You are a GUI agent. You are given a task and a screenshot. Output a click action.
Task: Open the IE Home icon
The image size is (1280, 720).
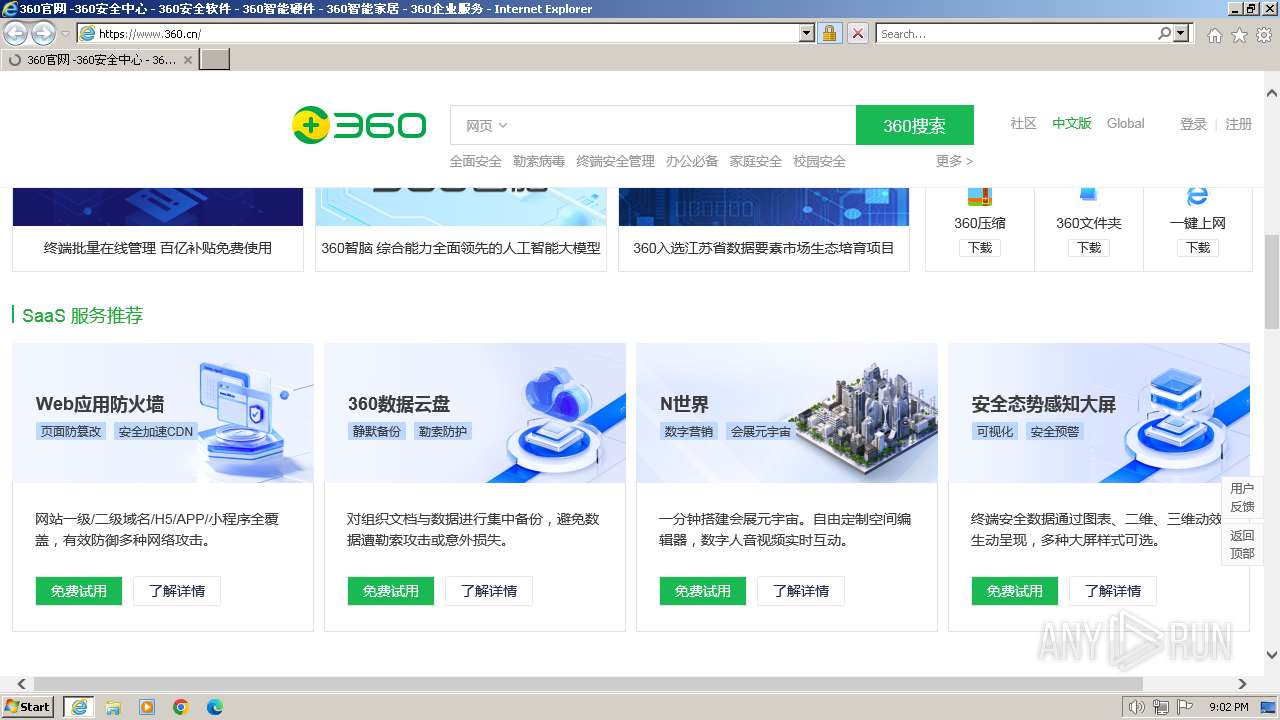[x=1214, y=35]
